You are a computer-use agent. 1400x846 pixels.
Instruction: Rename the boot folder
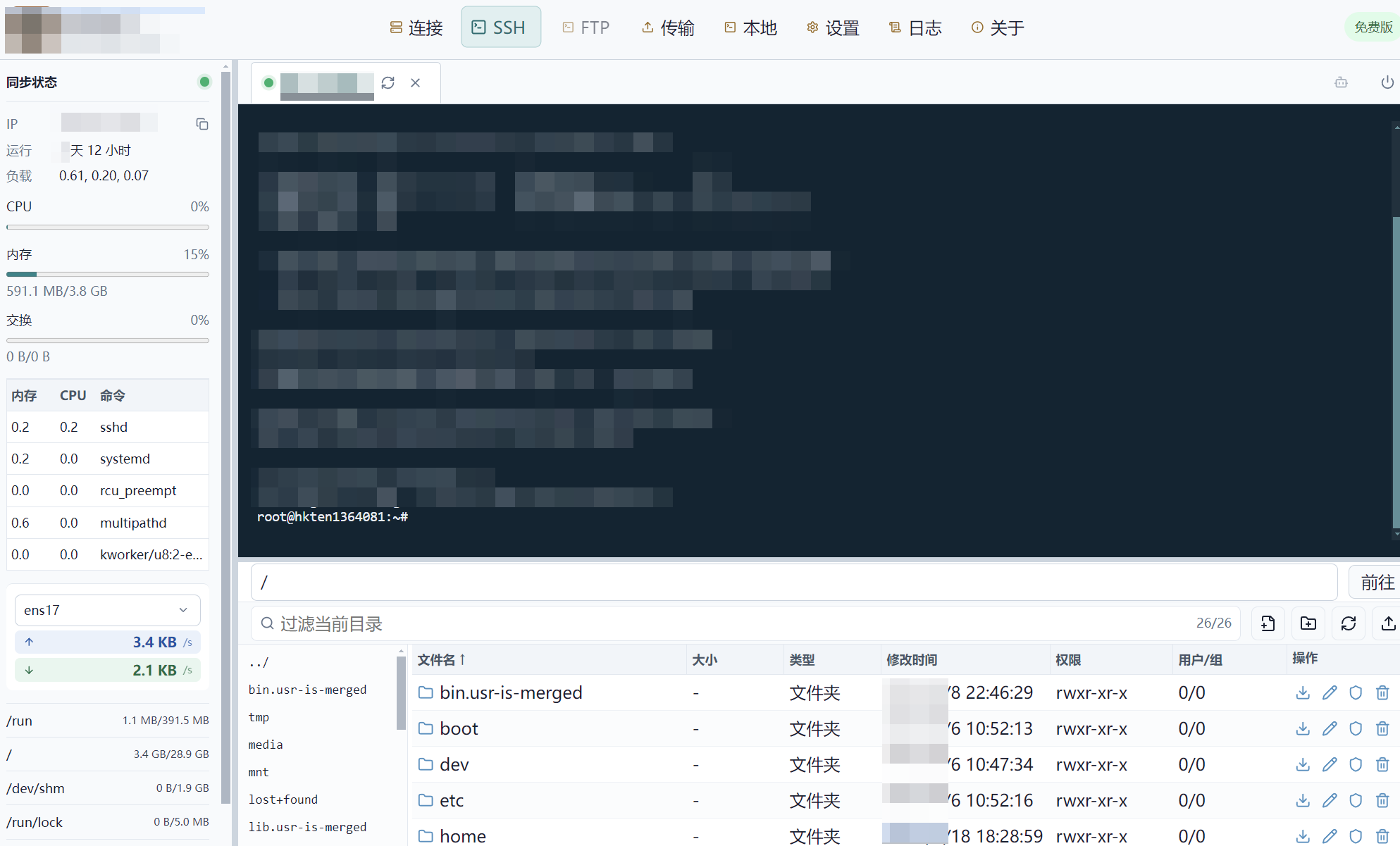point(1330,729)
